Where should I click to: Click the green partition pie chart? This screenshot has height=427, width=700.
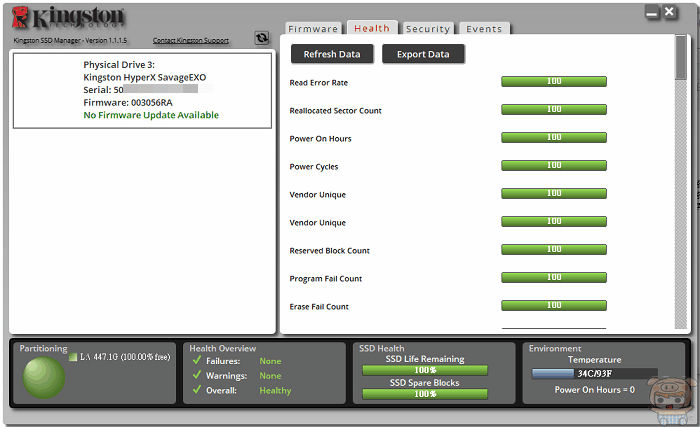pos(44,377)
